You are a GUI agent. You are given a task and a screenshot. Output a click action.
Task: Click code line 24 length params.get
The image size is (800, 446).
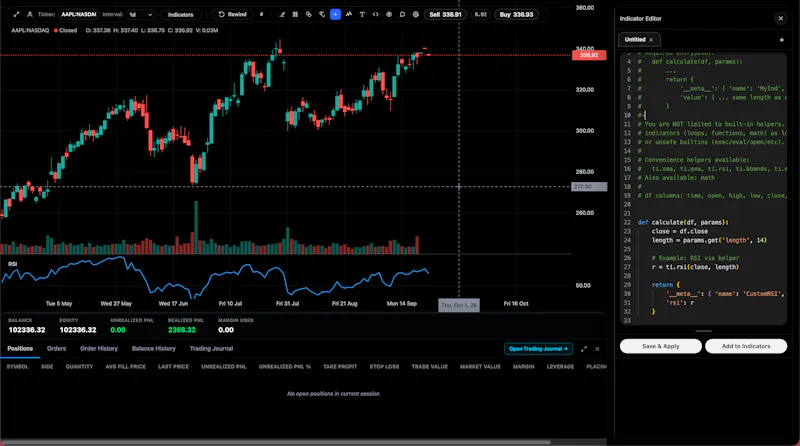pos(709,240)
